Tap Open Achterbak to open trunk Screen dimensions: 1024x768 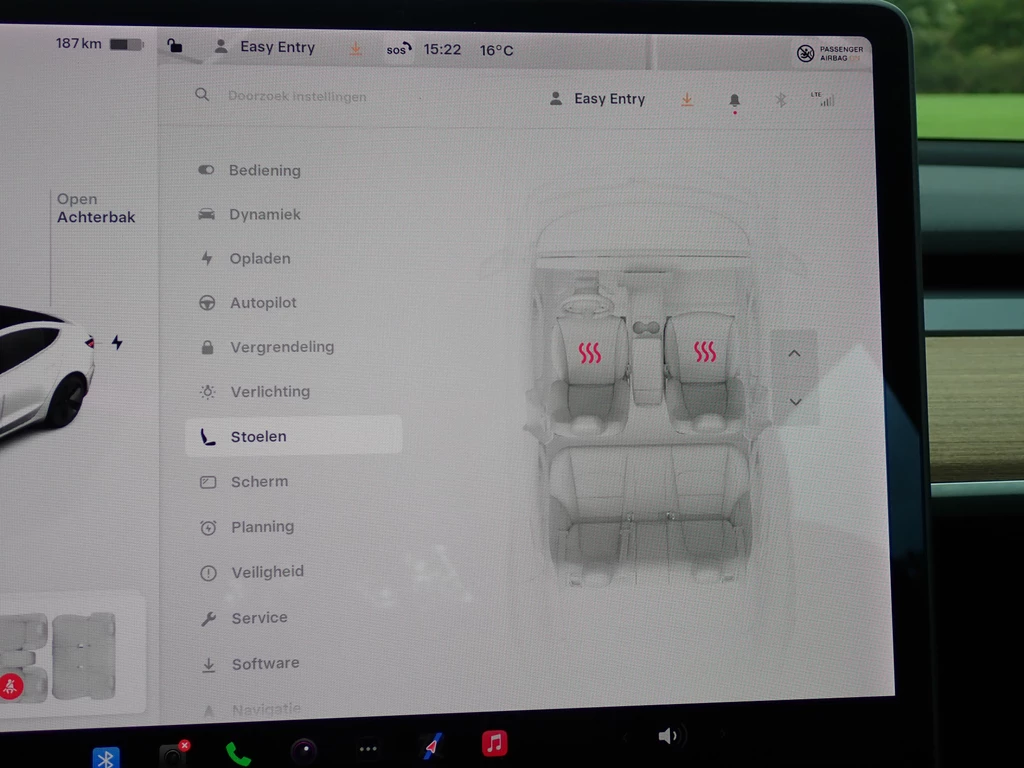tap(95, 208)
